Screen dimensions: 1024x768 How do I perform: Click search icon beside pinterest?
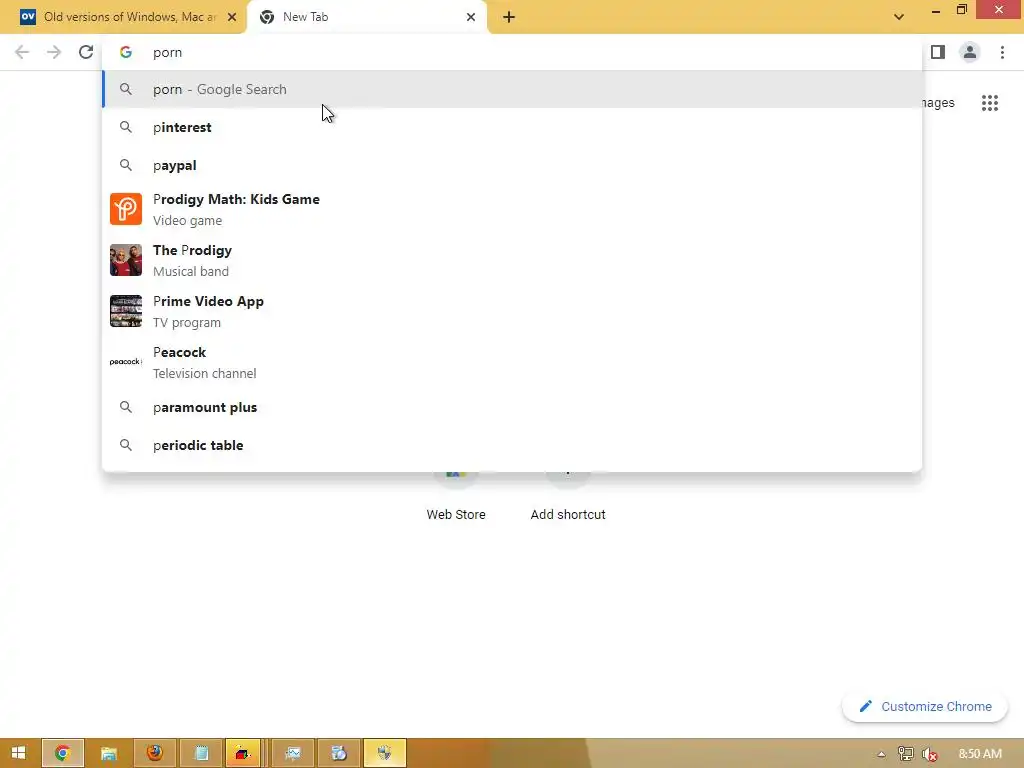(126, 127)
